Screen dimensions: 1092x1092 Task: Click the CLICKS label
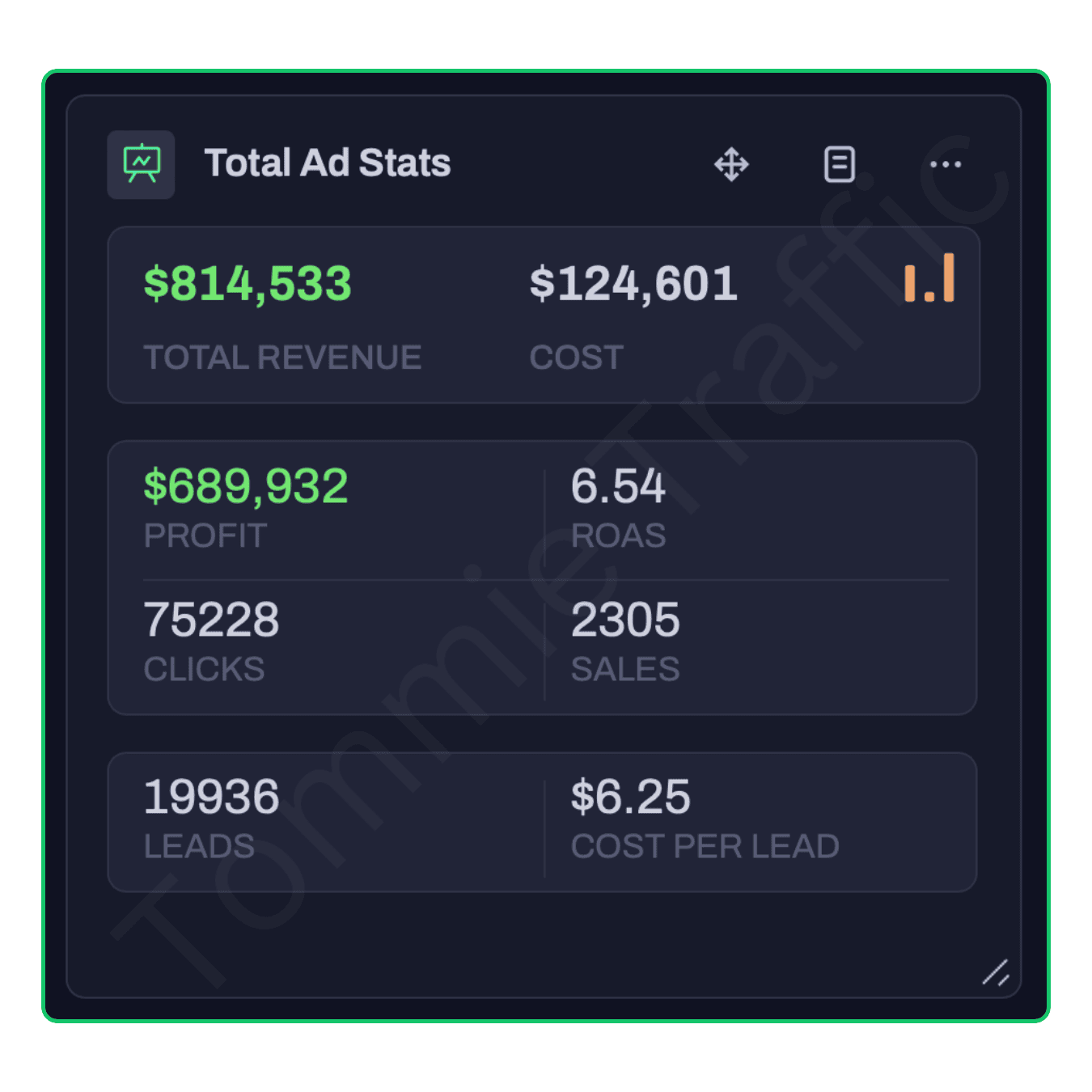click(x=204, y=669)
